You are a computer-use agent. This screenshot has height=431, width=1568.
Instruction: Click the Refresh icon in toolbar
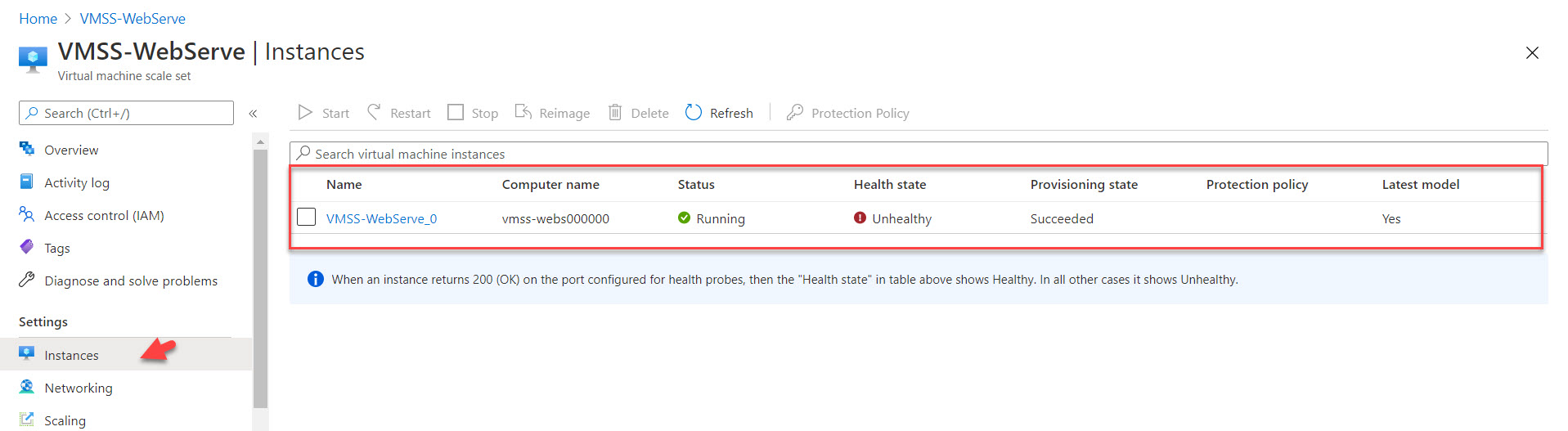(x=694, y=113)
